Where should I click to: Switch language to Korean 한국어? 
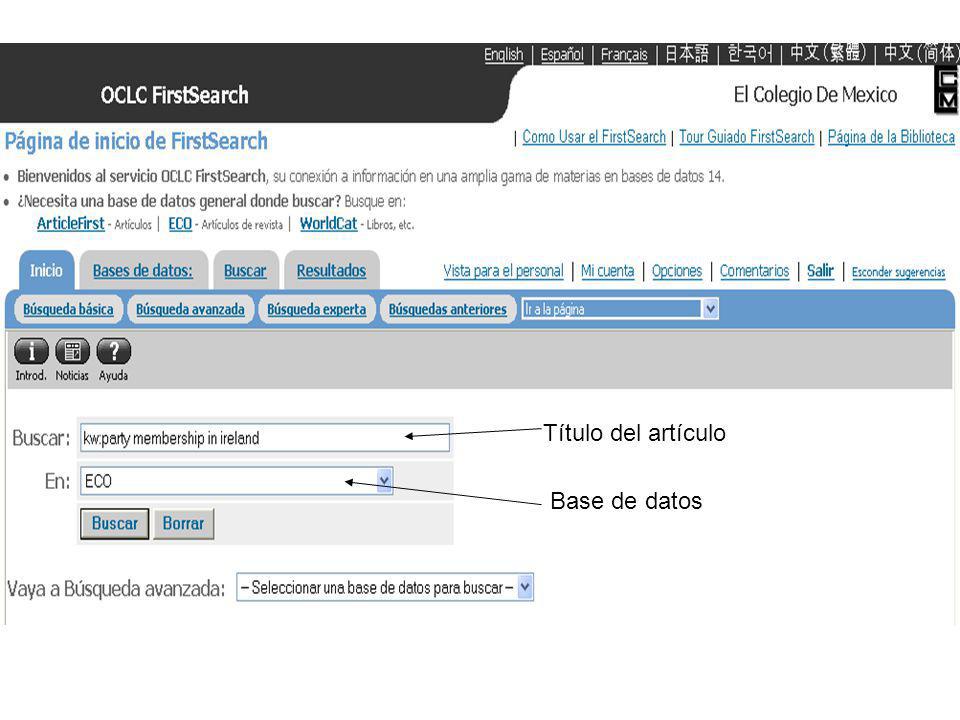click(750, 54)
